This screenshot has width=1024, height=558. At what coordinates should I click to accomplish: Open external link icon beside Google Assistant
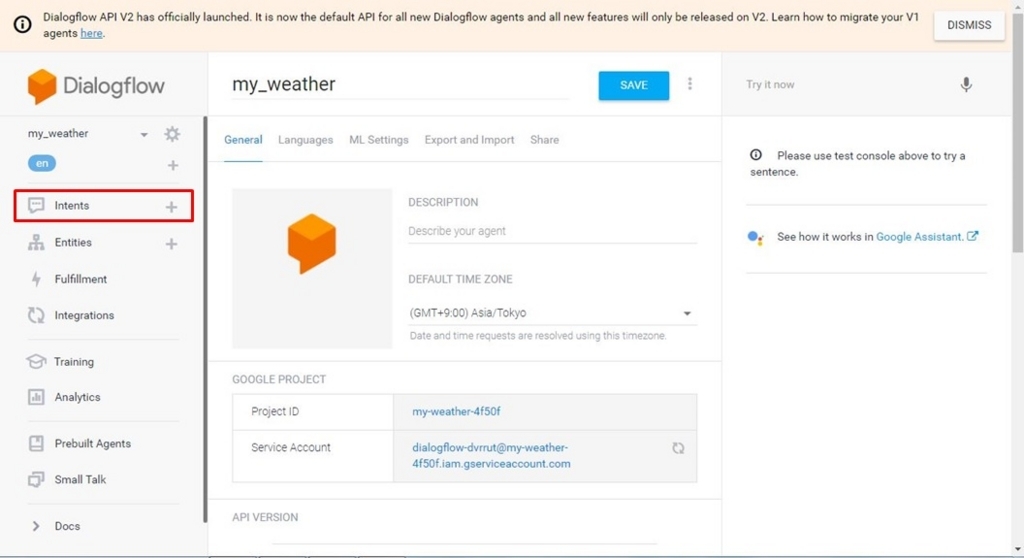(972, 236)
